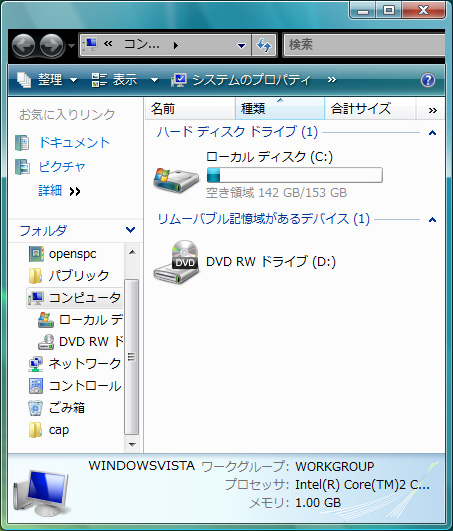Select the DVD RW ドライブ (D:) icon
453x531 pixels.
tap(176, 261)
